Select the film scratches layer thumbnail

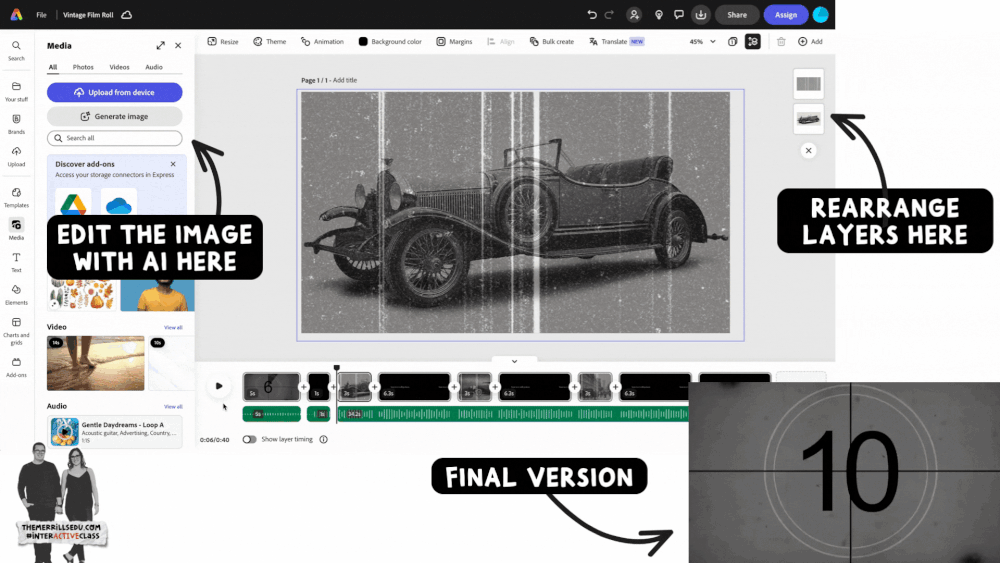click(808, 84)
